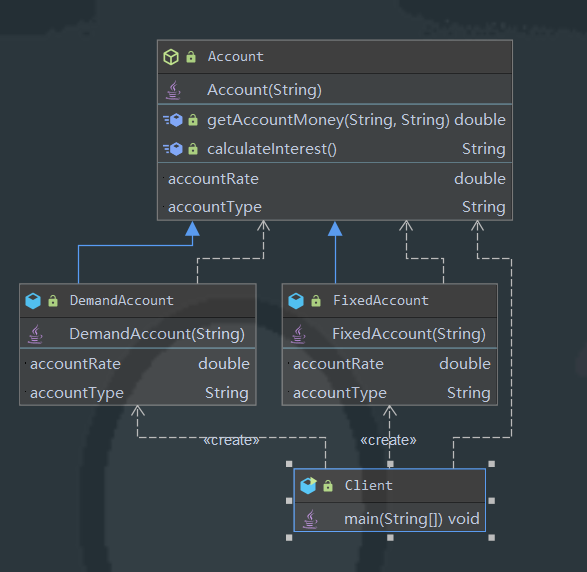This screenshot has width=587, height=572.
Task: Click the Java icon beside DemandAccount(String)
Action: [35, 334]
